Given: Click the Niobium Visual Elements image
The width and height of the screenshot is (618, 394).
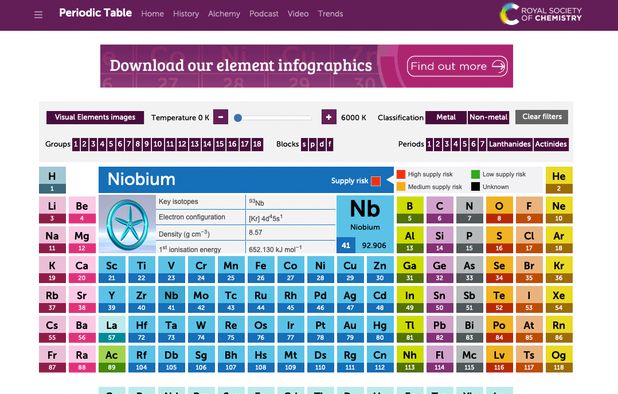Looking at the screenshot, I should point(127,224).
